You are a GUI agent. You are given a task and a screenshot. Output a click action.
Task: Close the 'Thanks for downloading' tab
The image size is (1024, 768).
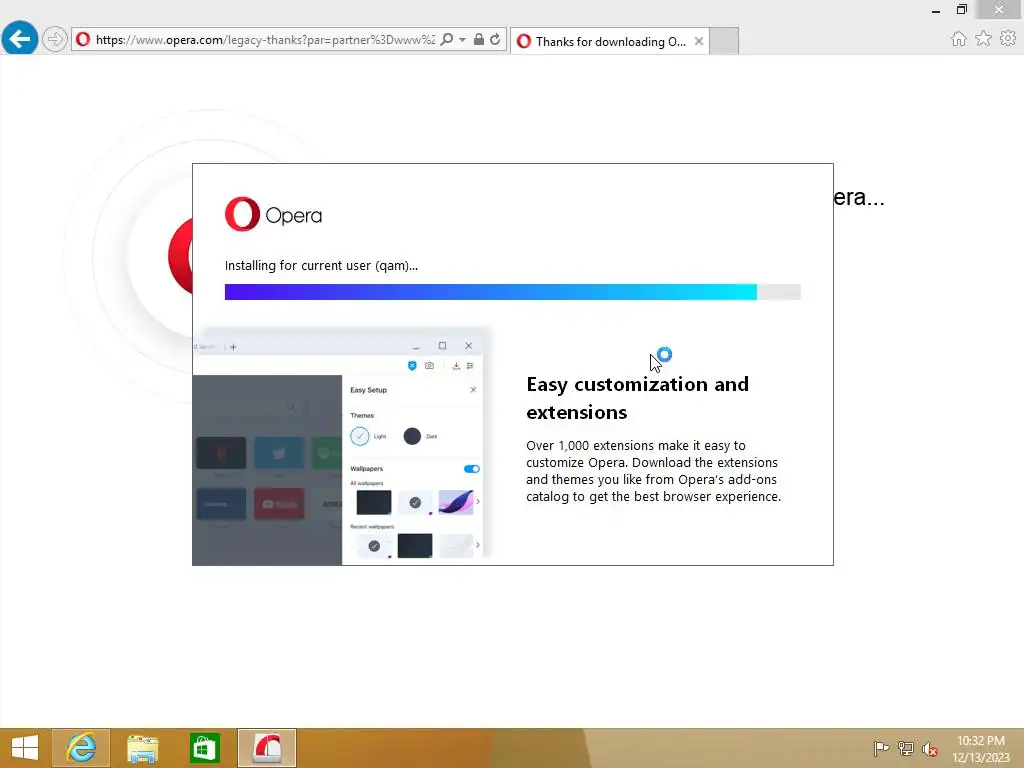(699, 41)
